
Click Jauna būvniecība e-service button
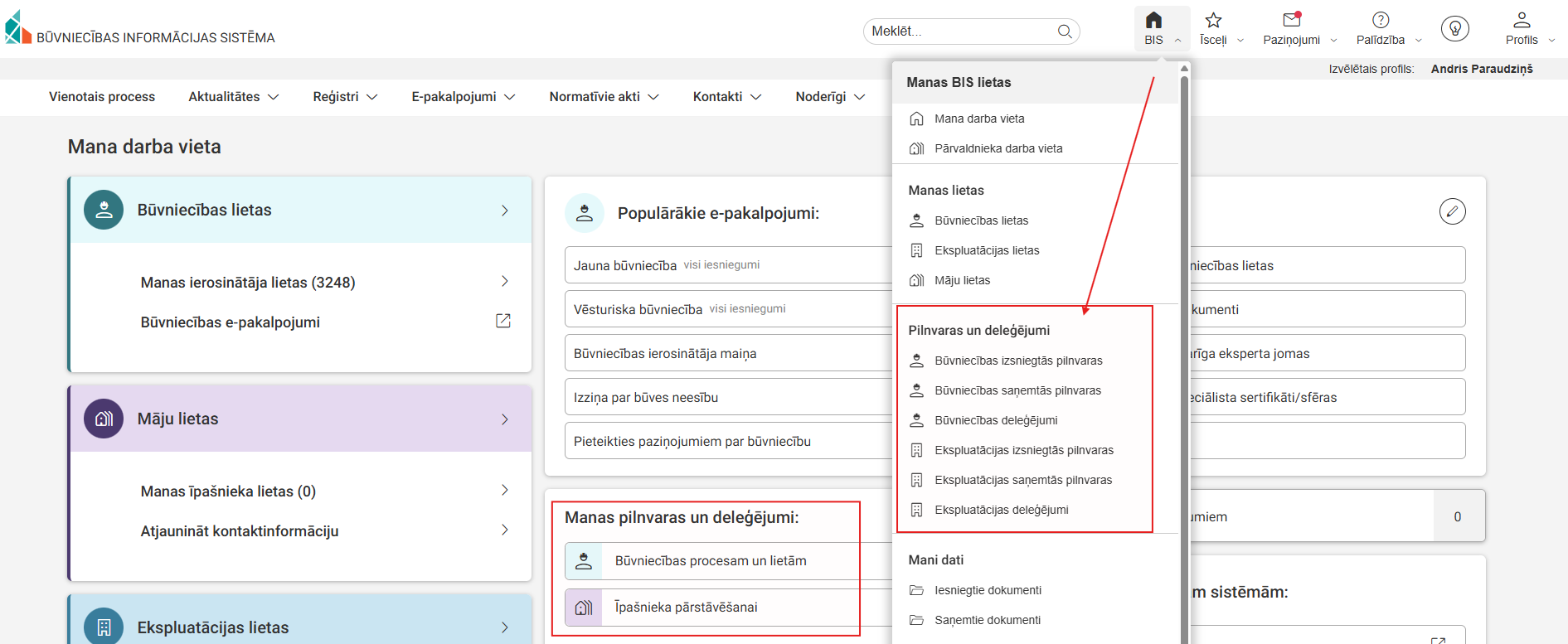coord(625,265)
